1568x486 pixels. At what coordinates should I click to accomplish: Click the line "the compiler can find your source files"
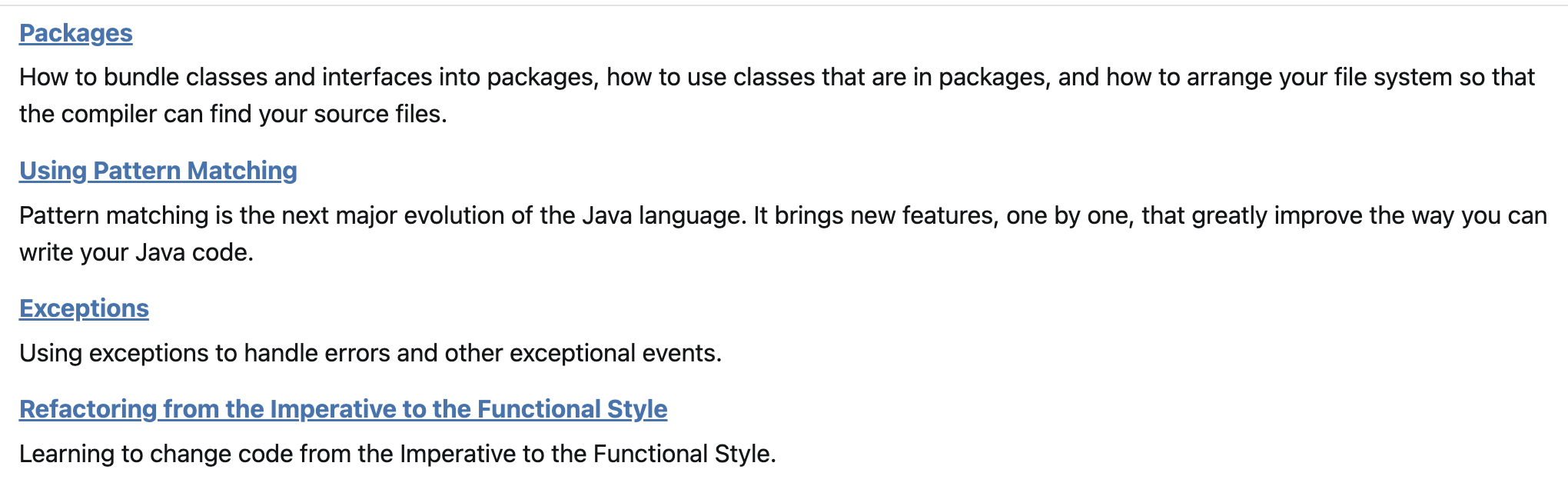[233, 114]
